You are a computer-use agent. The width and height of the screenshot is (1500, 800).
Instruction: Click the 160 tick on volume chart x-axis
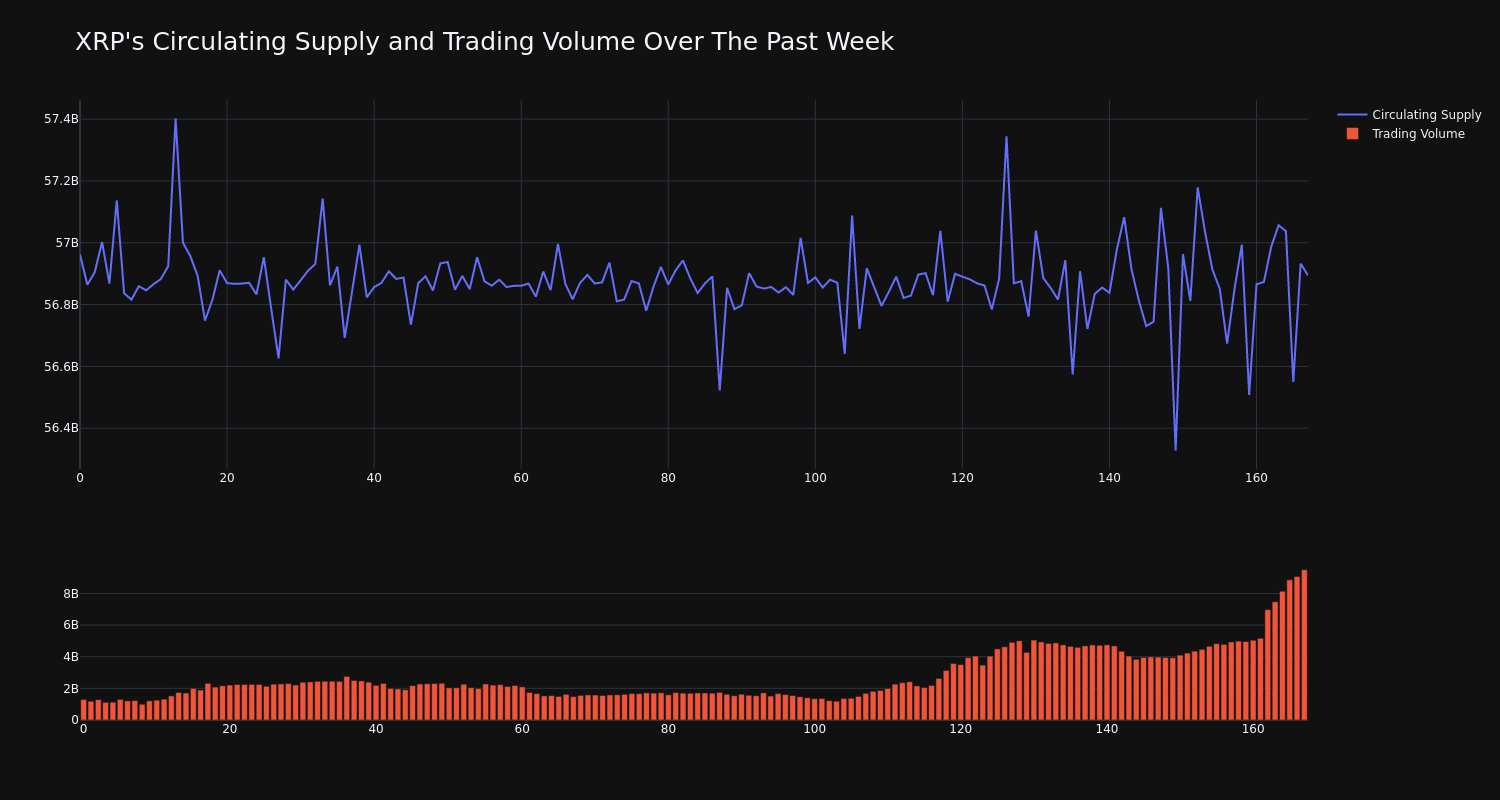pyautogui.click(x=1253, y=729)
